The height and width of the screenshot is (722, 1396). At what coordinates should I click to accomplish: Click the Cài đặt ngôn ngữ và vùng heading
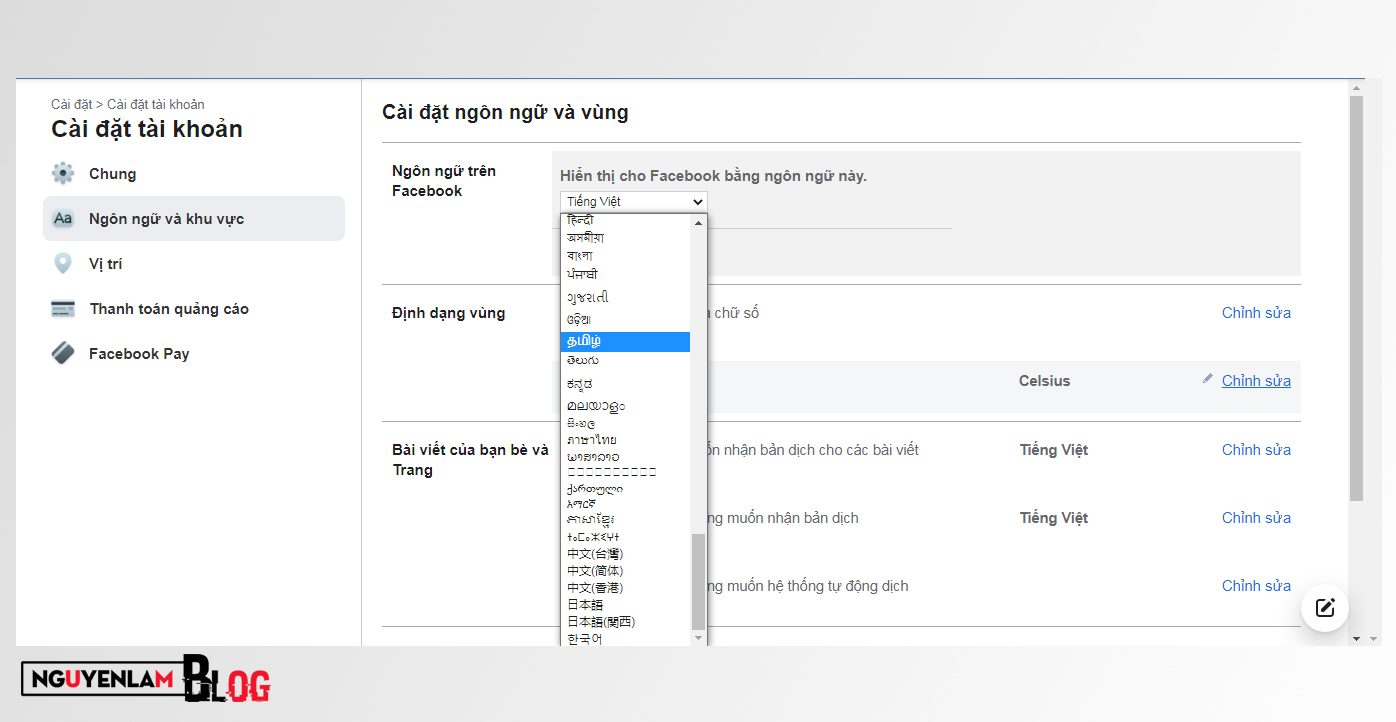(x=505, y=112)
